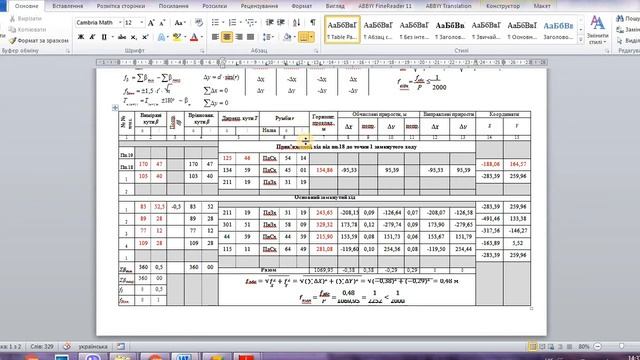The width and height of the screenshot is (640, 360).
Task: Toggle the pilcrow show-formatting marks button
Action: pos(313,23)
